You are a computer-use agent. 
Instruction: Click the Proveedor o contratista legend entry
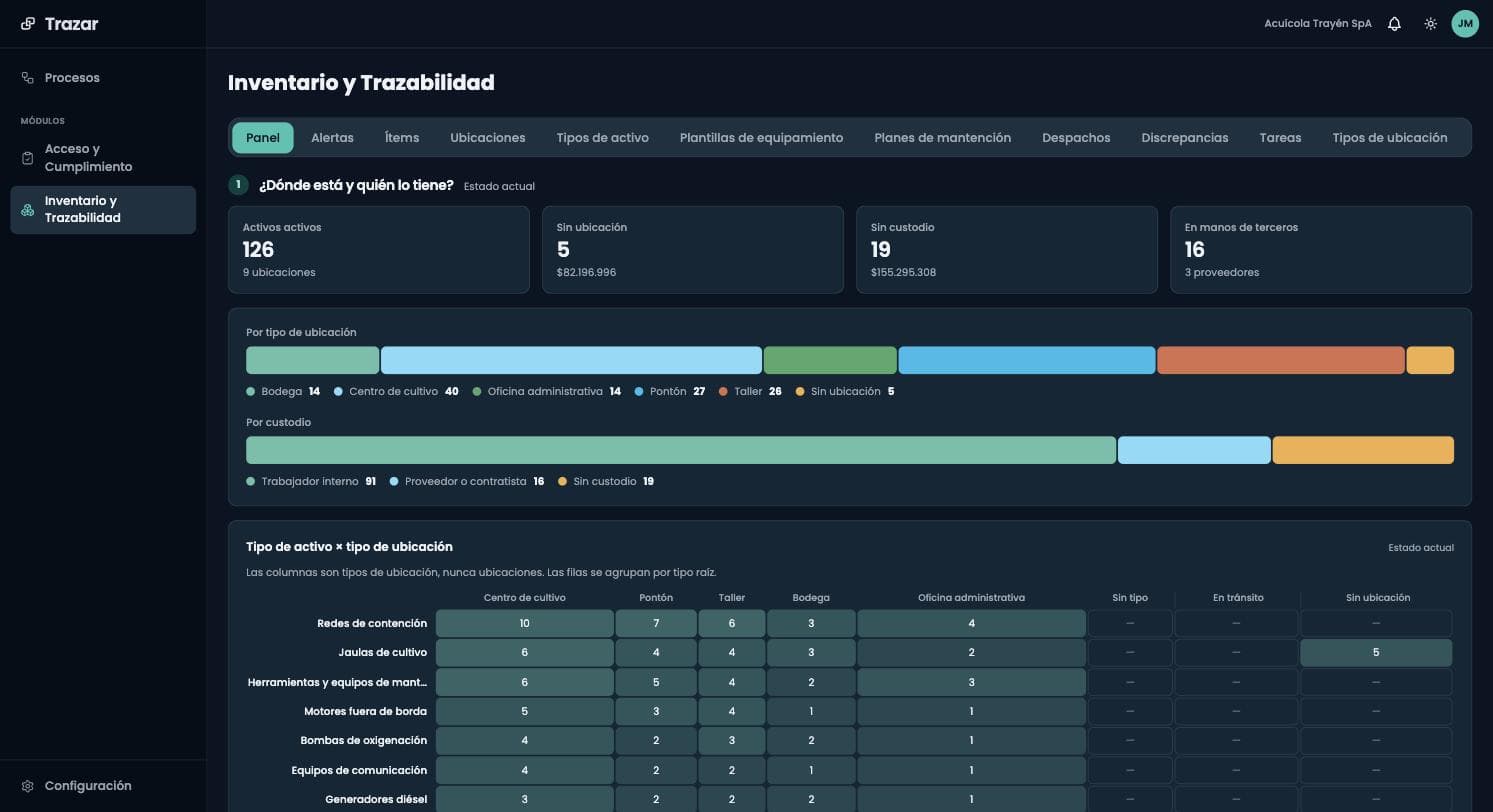click(x=467, y=482)
